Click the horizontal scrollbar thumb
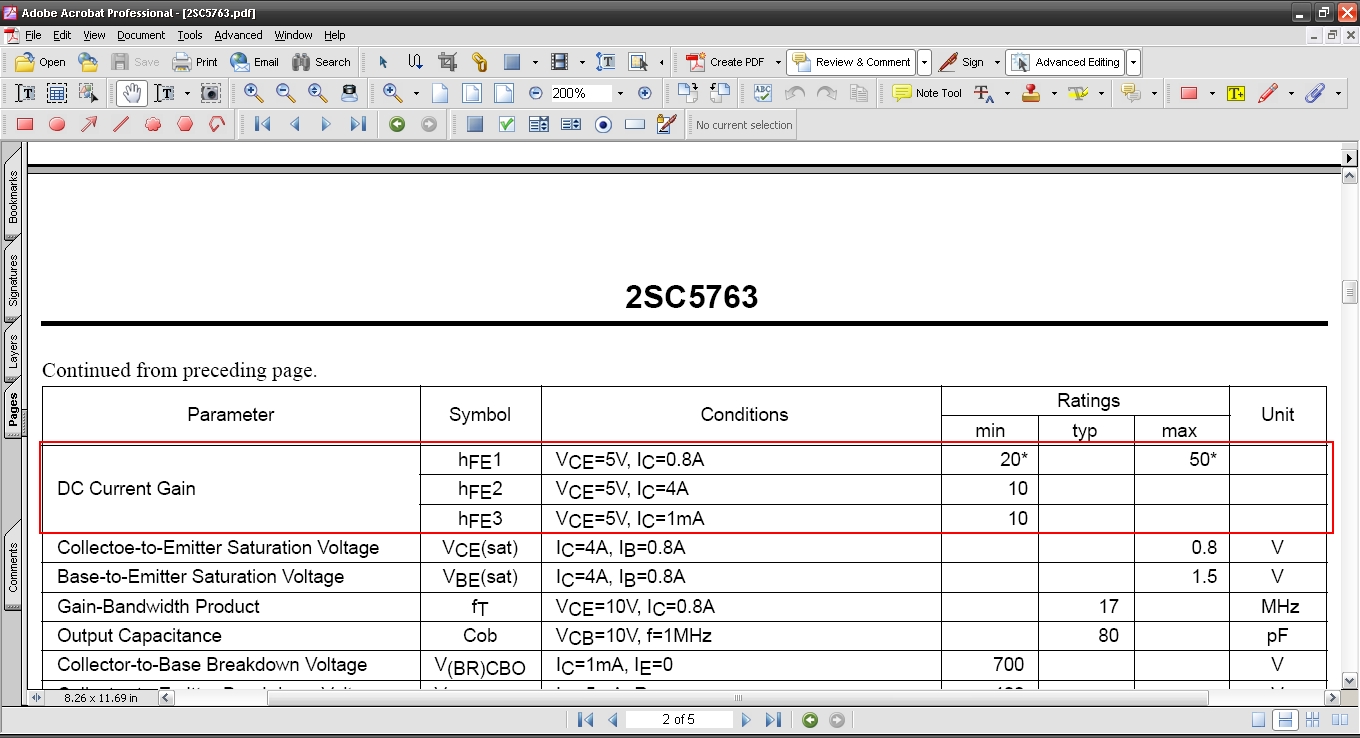Image resolution: width=1360 pixels, height=738 pixels. 738,698
